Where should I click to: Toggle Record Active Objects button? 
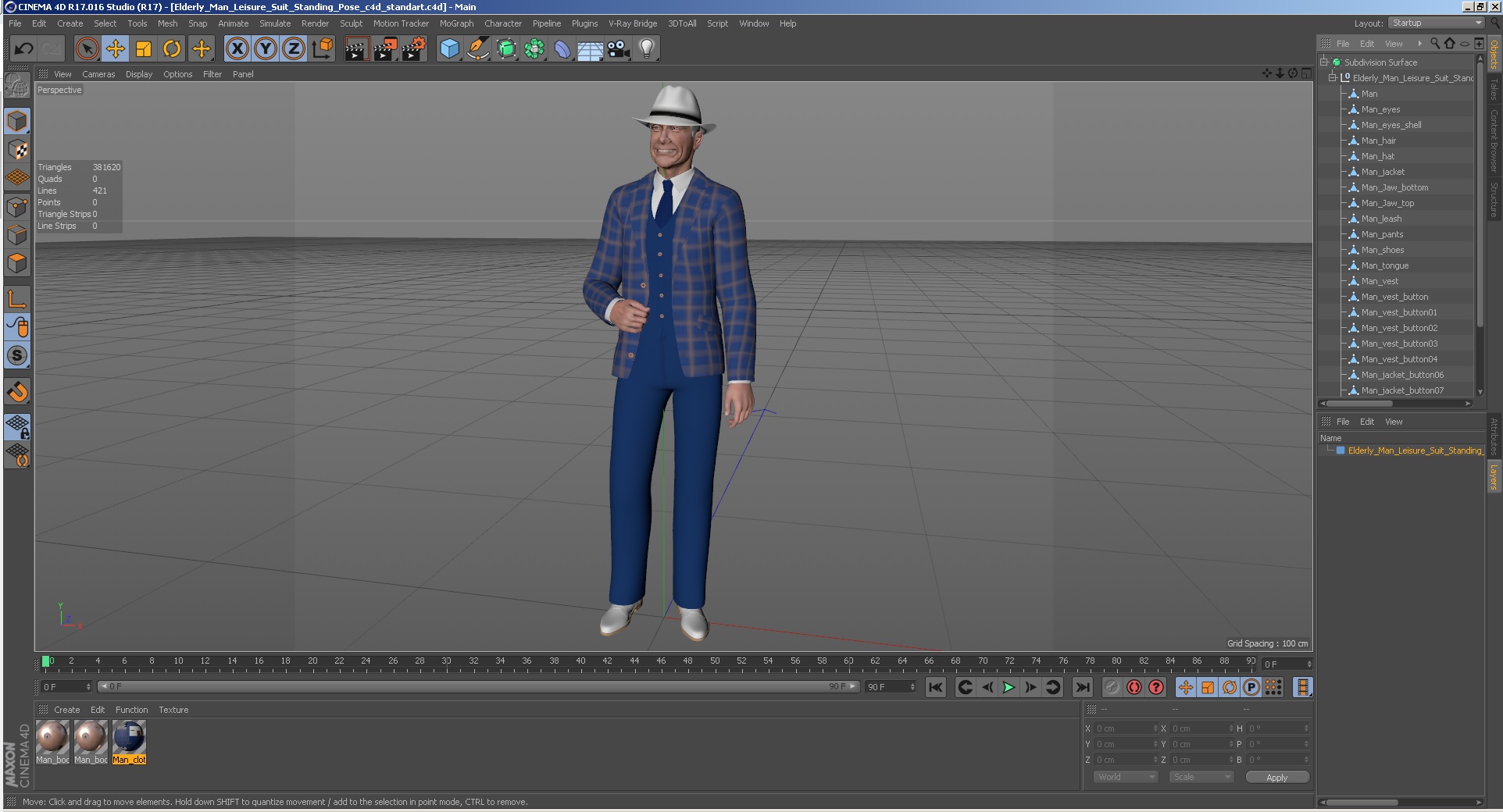(x=1112, y=687)
